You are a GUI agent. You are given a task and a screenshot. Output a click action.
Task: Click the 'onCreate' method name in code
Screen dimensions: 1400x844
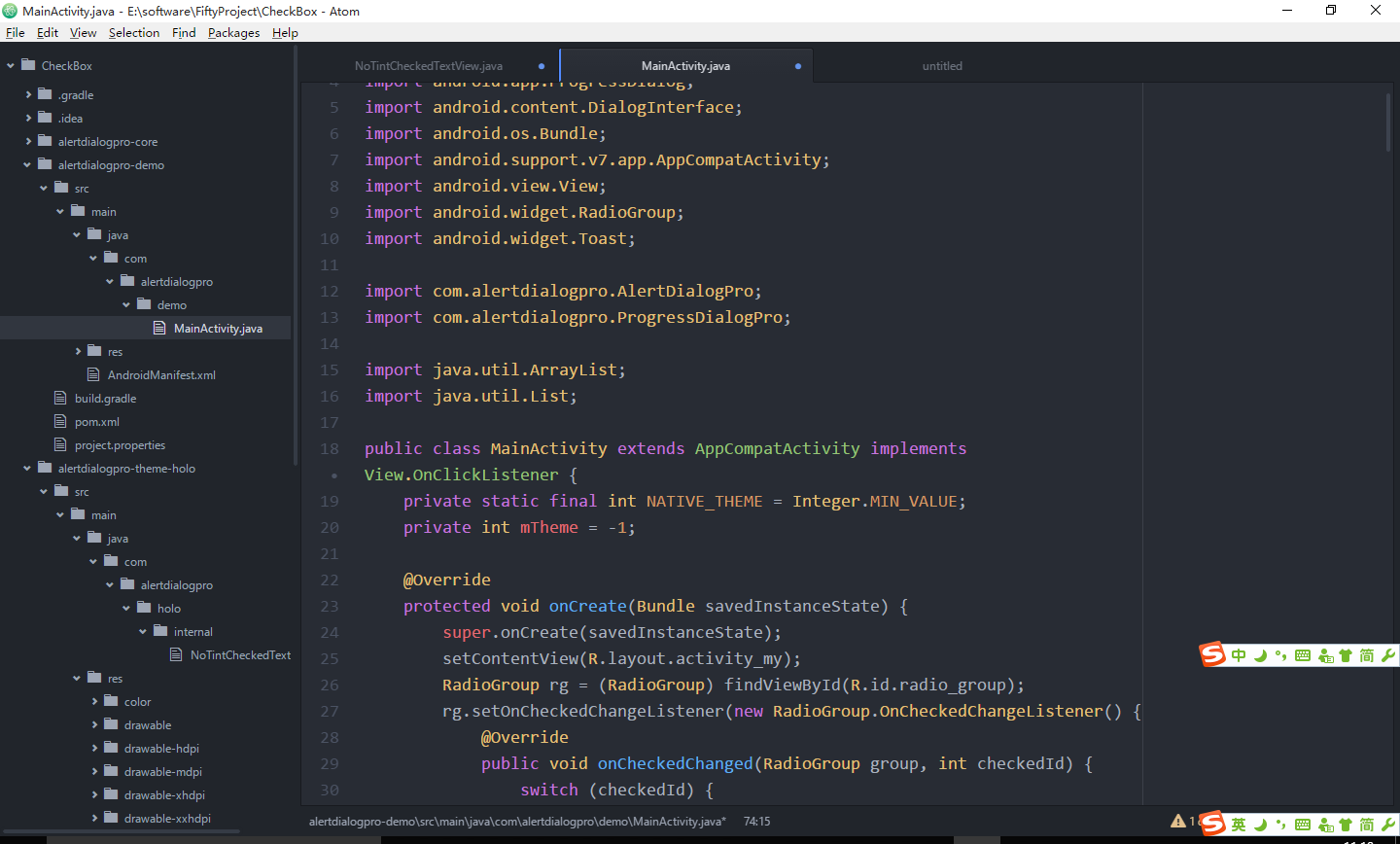coord(588,606)
